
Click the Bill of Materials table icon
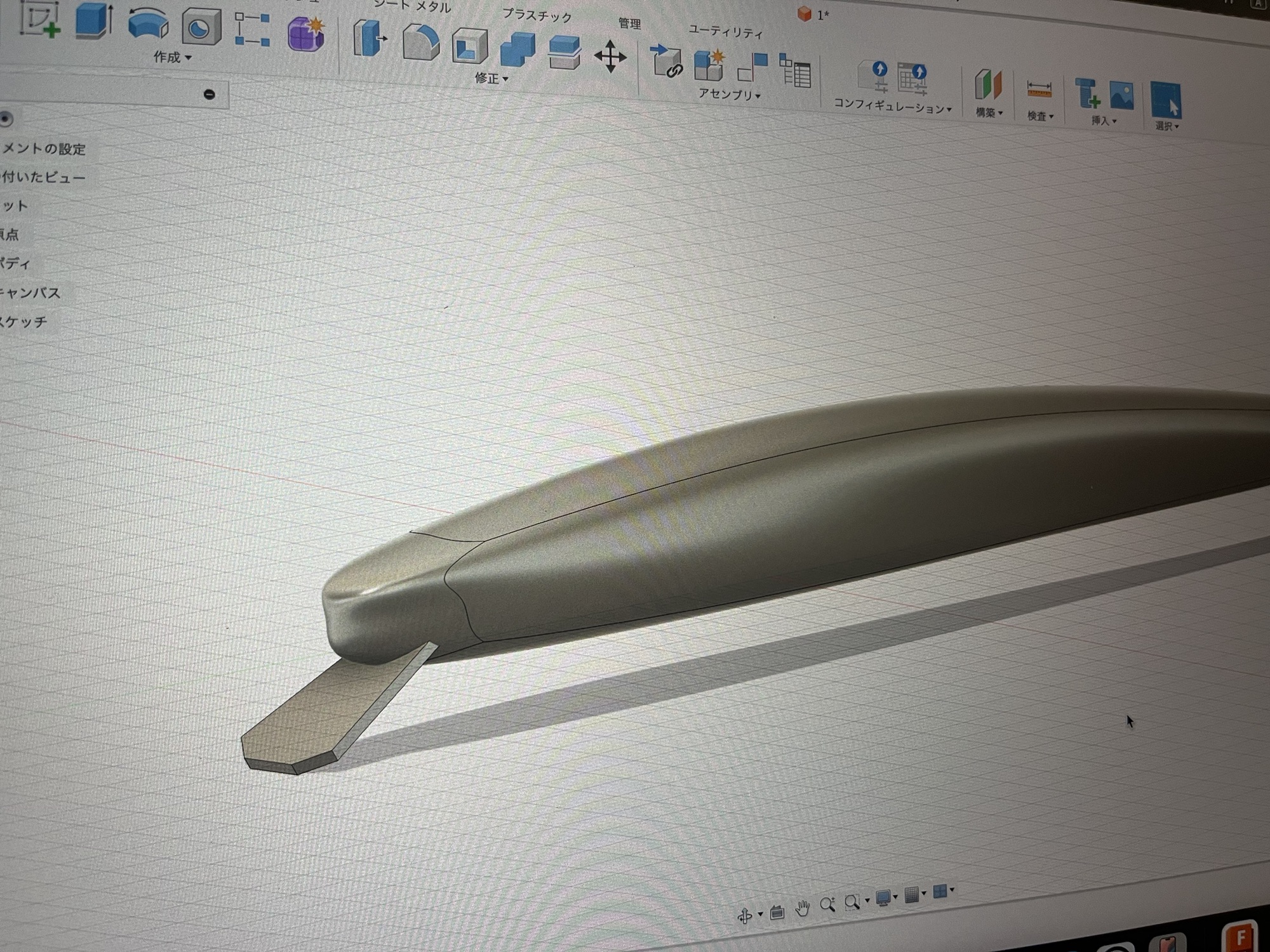[x=795, y=70]
